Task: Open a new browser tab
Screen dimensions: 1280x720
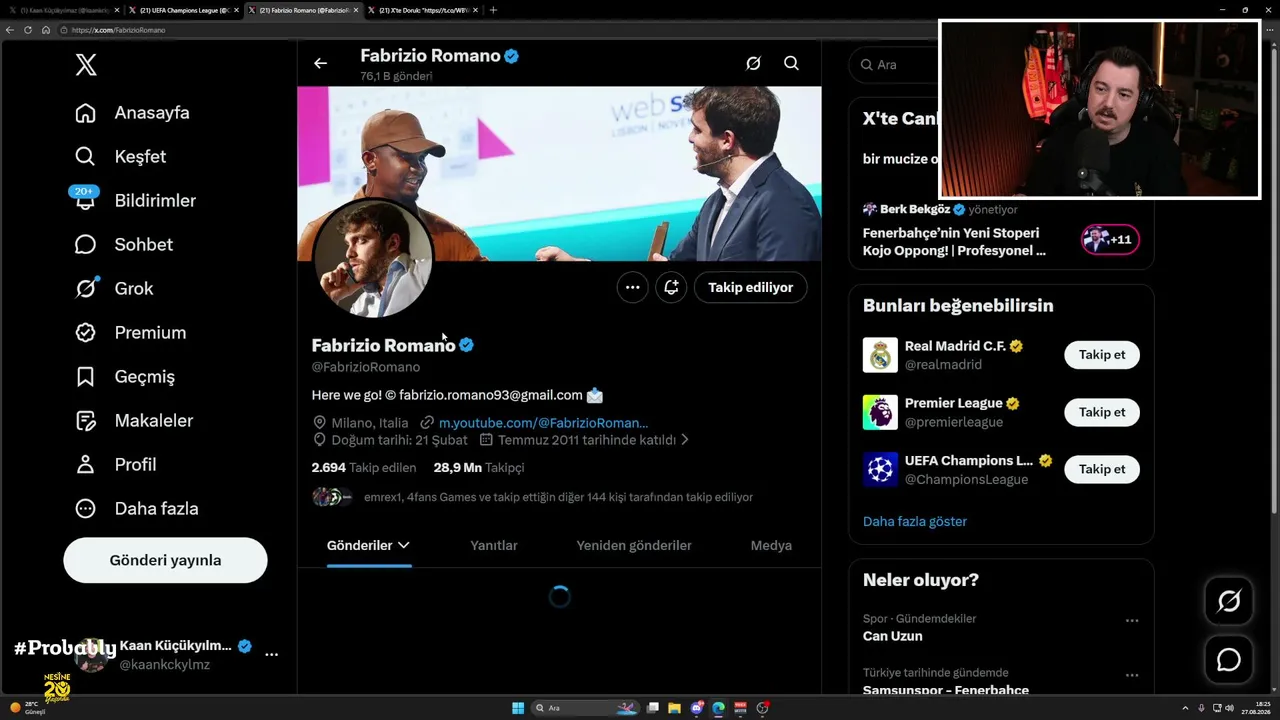Action: (493, 10)
